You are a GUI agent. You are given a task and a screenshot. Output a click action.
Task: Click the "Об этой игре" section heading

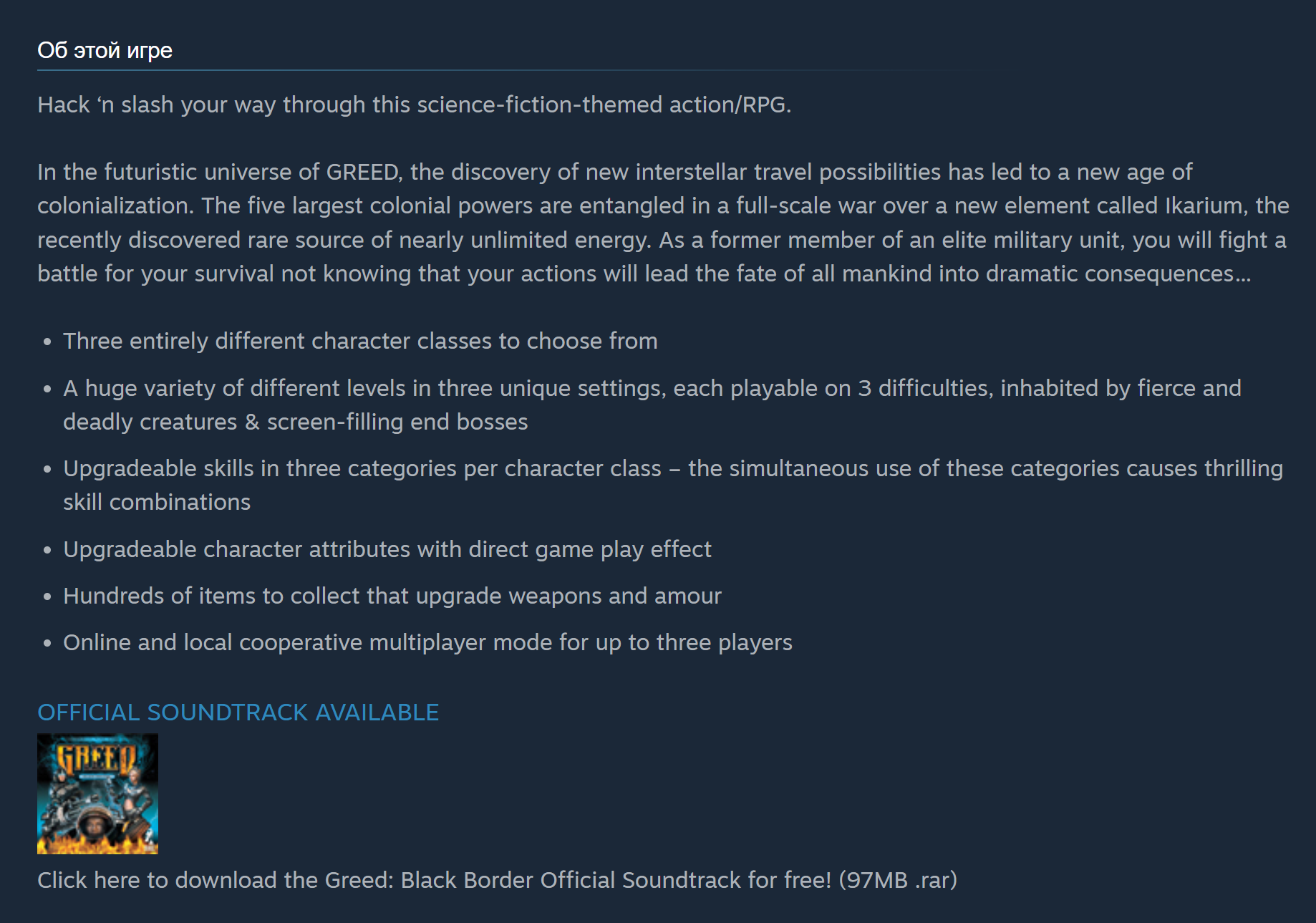105,51
